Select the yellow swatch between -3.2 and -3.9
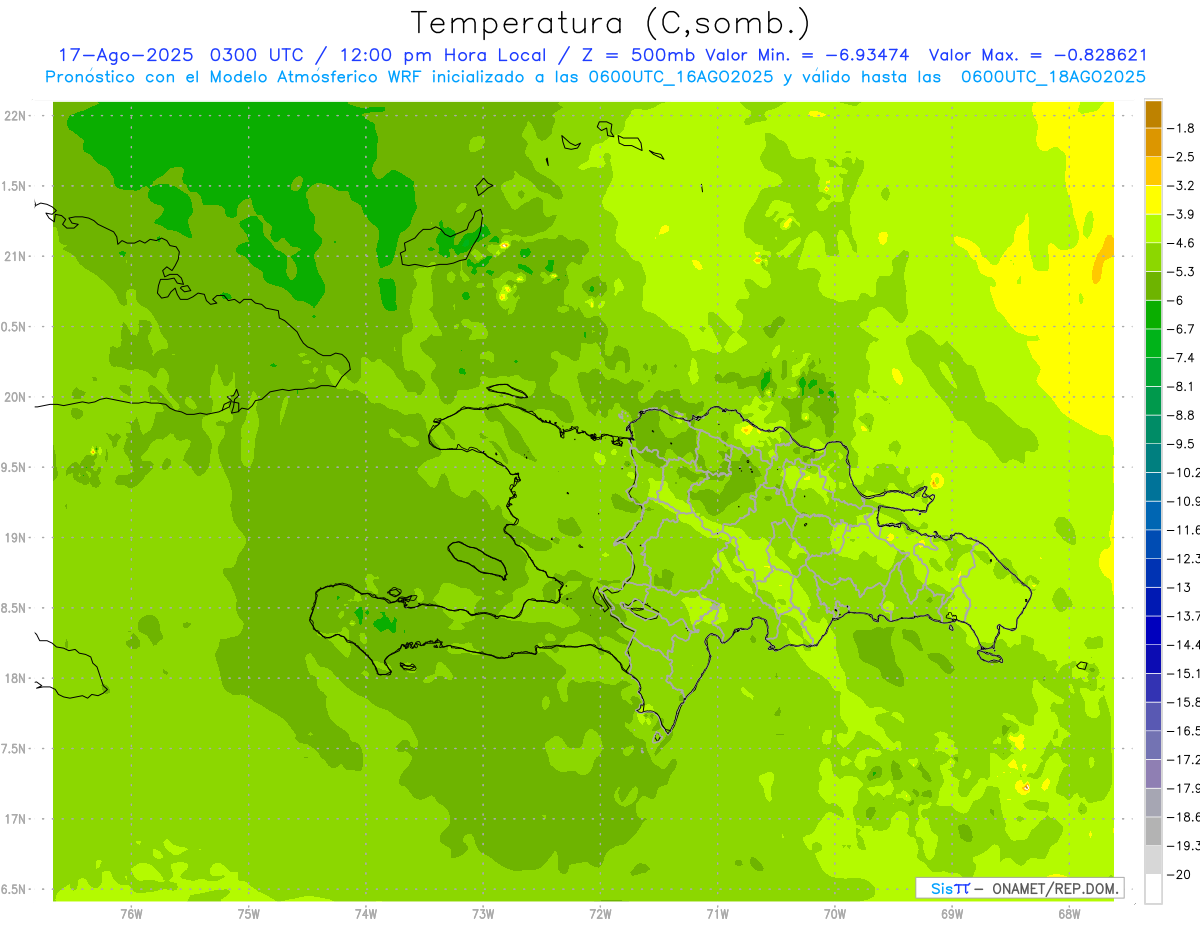The image size is (1200, 927). coord(1154,200)
